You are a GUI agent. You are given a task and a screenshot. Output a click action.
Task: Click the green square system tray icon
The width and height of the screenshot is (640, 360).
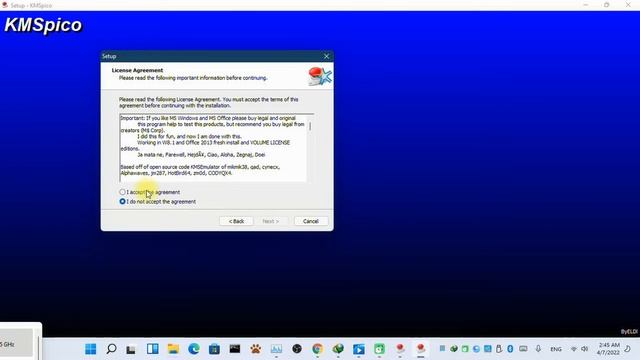coord(465,349)
